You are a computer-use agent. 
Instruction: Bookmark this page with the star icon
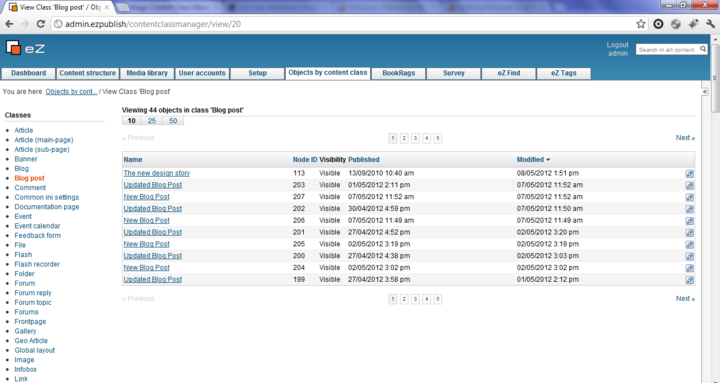point(641,24)
